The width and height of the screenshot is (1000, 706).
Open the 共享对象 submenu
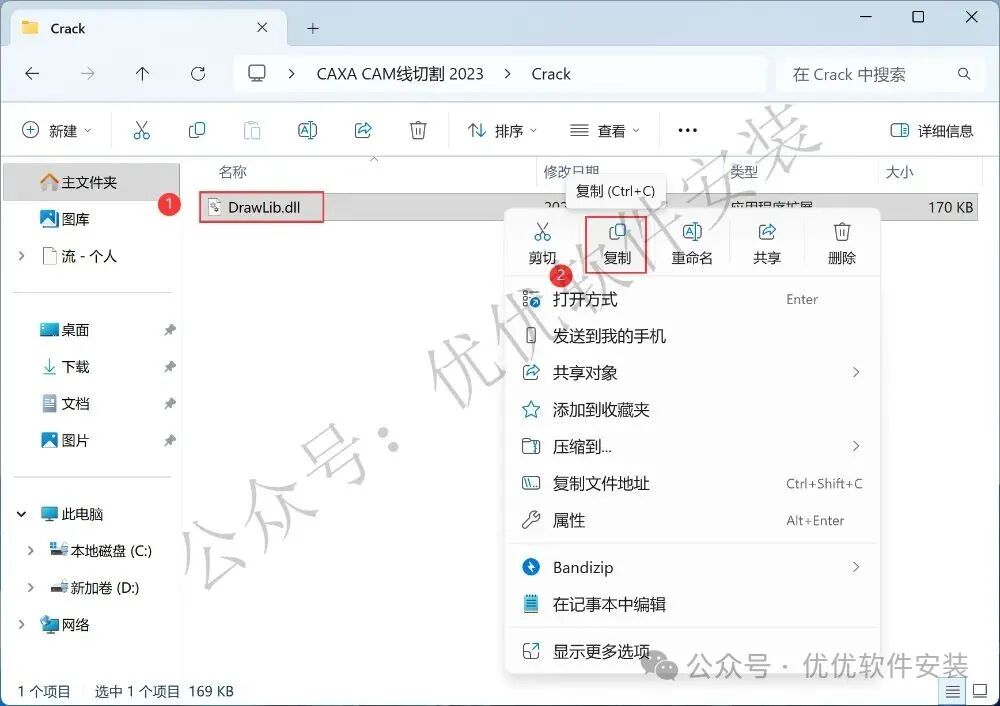692,372
